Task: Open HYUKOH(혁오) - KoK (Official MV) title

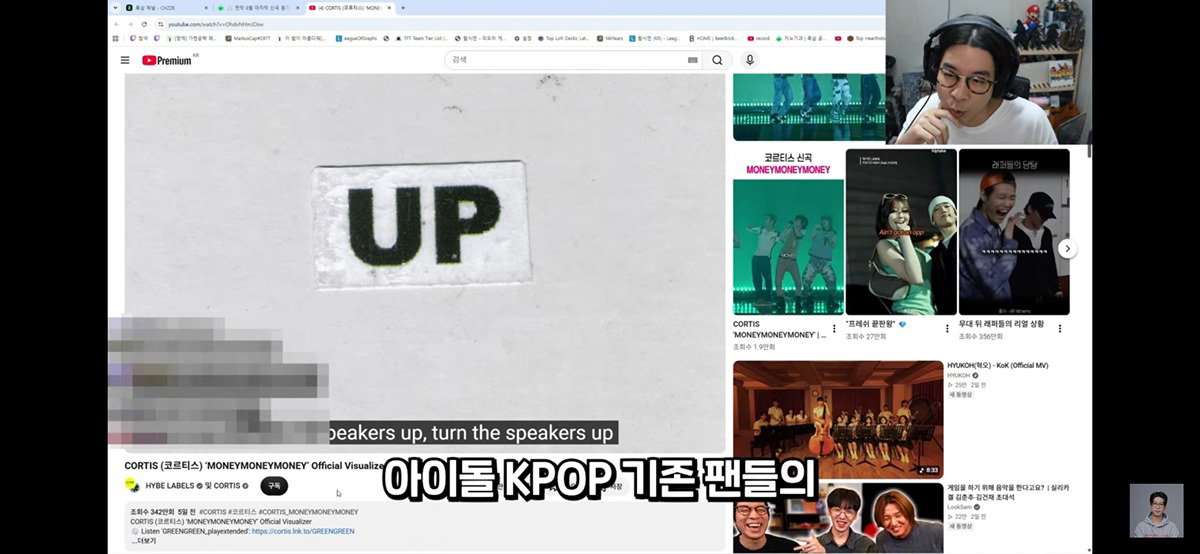Action: 998,366
